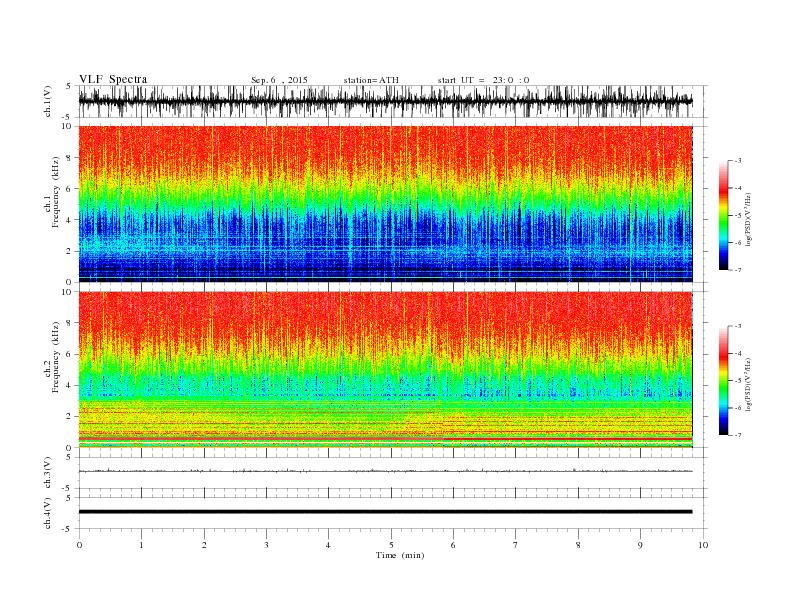792x612 pixels.
Task: Click time axis tick label "6" under ch.4
Action: point(453,545)
